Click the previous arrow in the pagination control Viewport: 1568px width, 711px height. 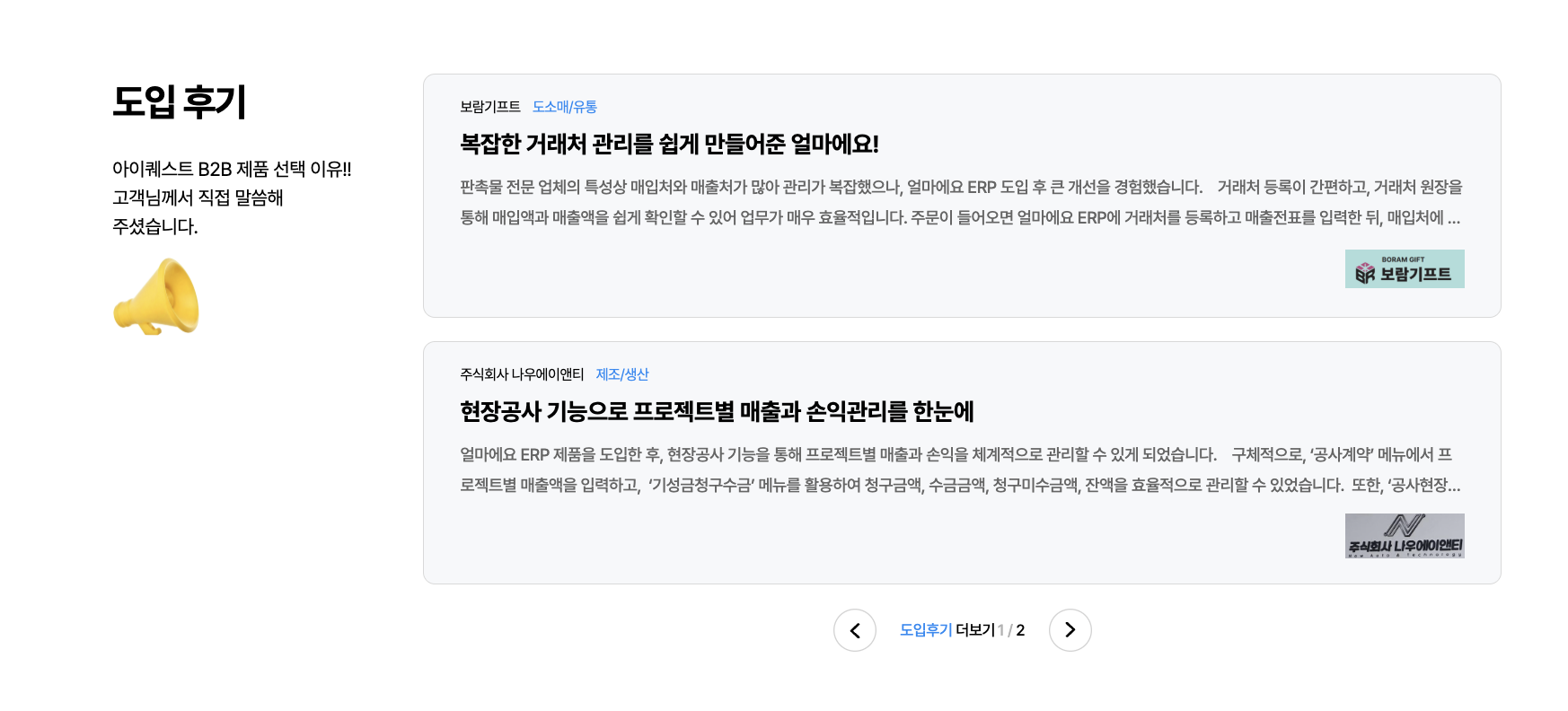[x=855, y=630]
